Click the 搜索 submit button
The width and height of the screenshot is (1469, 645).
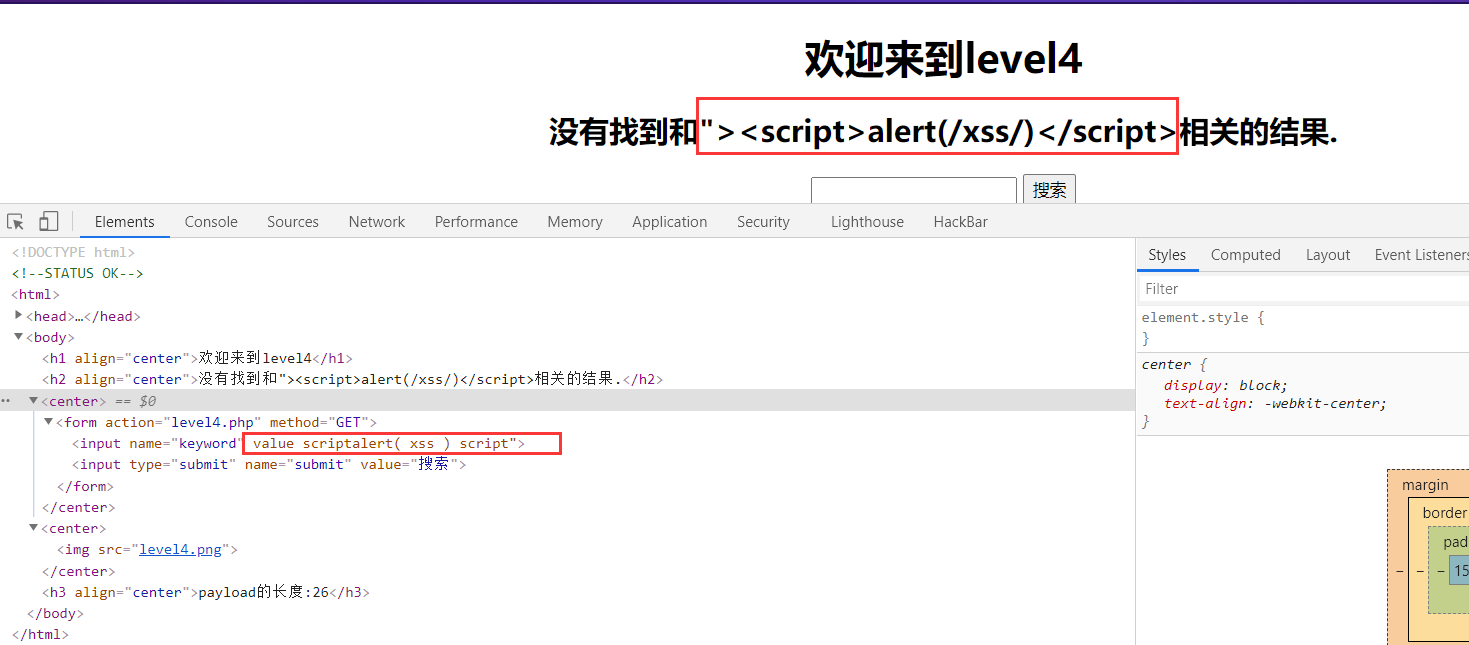(1049, 190)
